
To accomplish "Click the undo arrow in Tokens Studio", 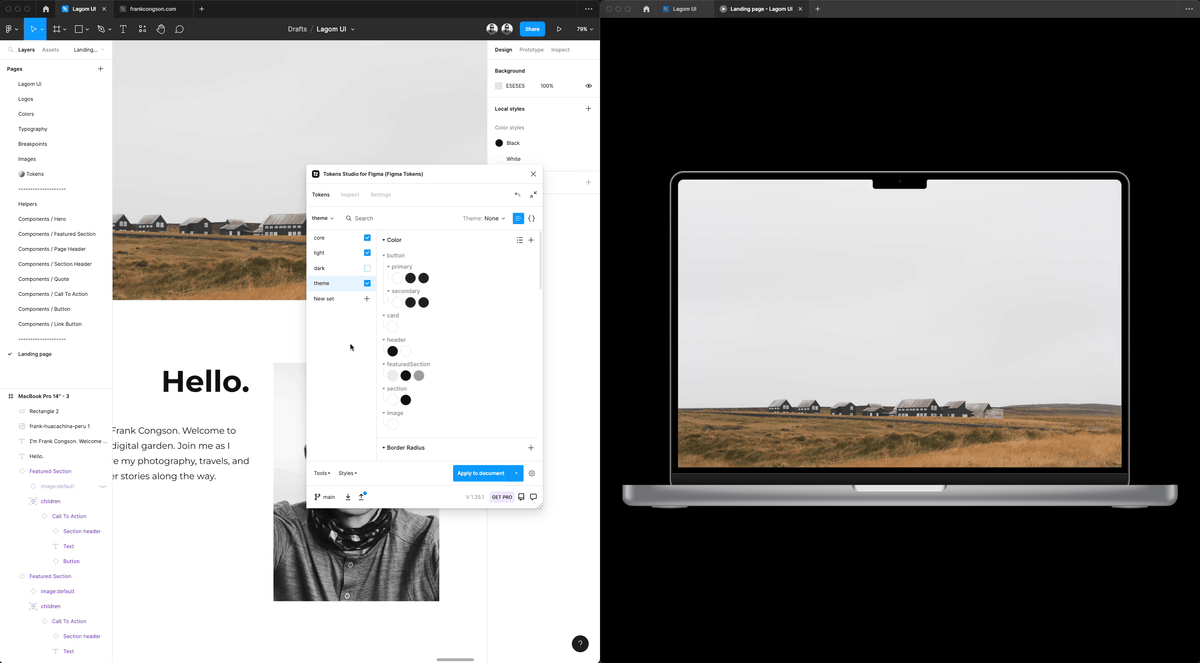I will [x=517, y=195].
